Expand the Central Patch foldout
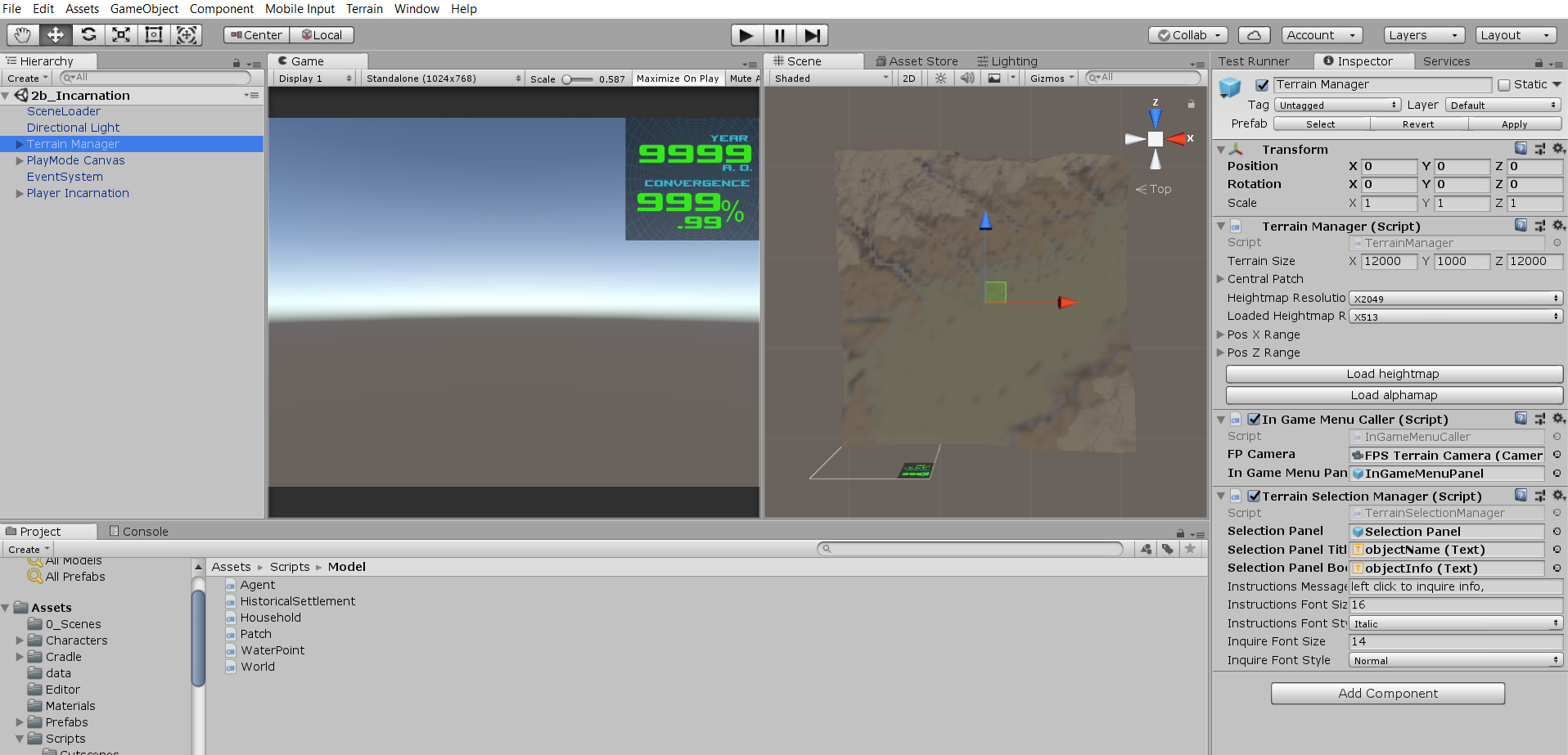The height and width of the screenshot is (755, 1568). (1220, 279)
